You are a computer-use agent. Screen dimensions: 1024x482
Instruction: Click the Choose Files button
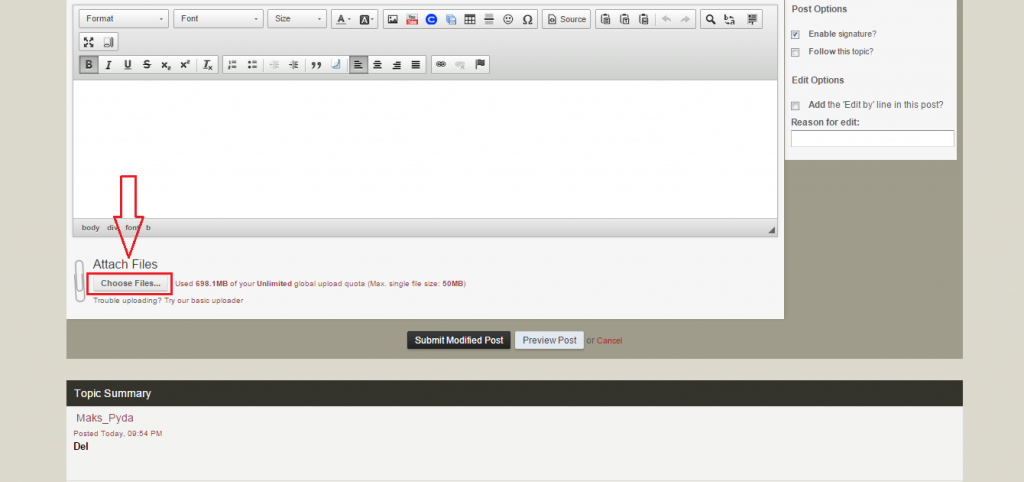(131, 283)
